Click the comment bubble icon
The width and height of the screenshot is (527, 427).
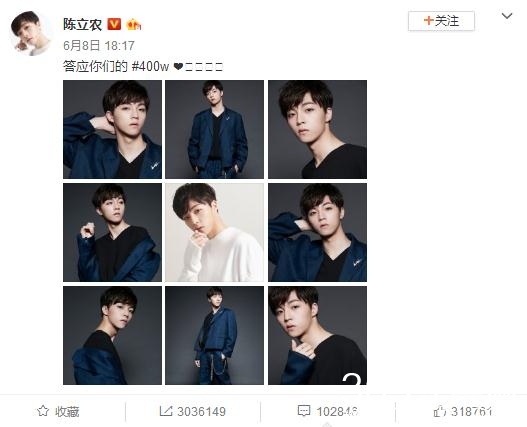tap(304, 411)
